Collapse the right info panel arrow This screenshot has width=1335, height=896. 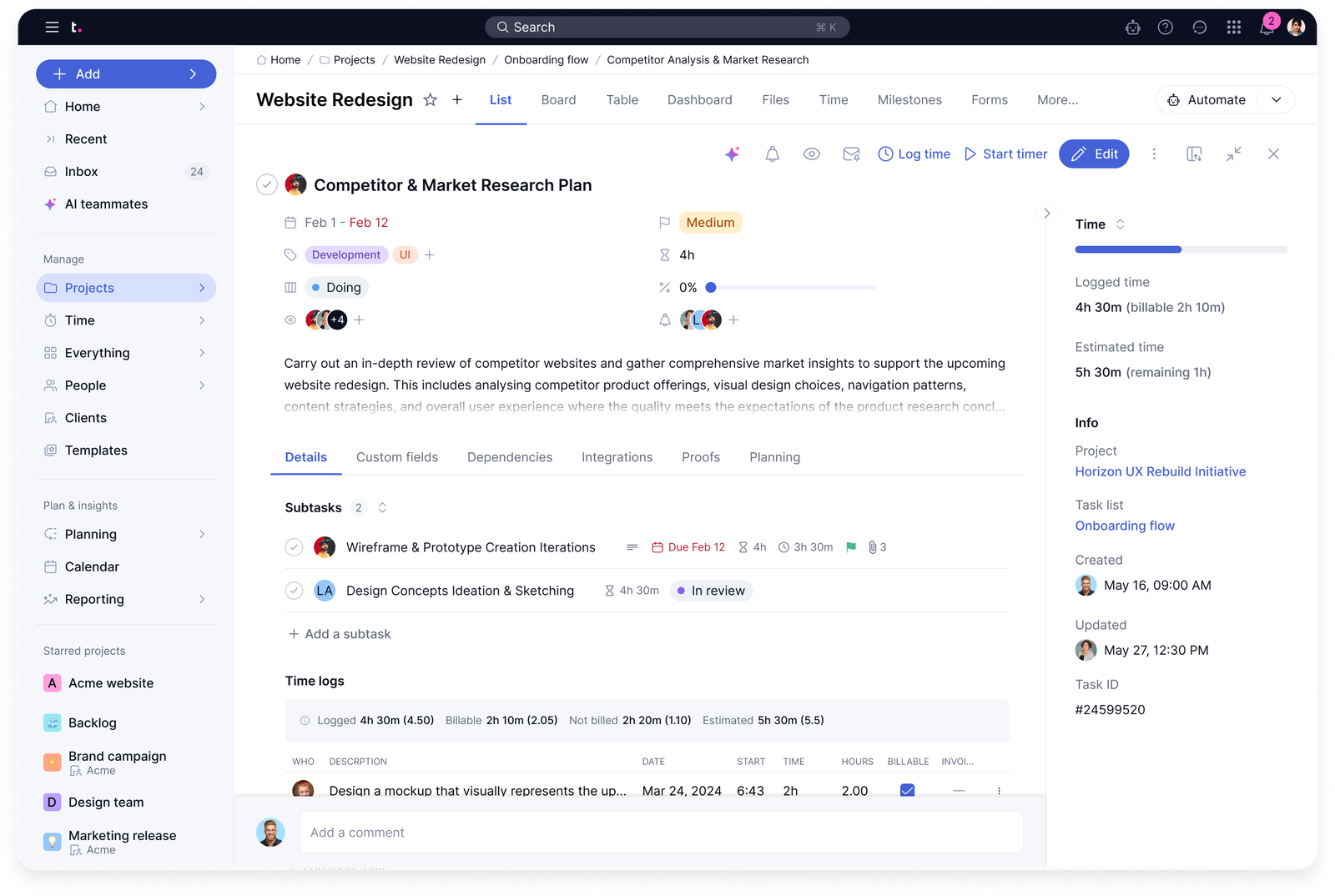pos(1047,214)
